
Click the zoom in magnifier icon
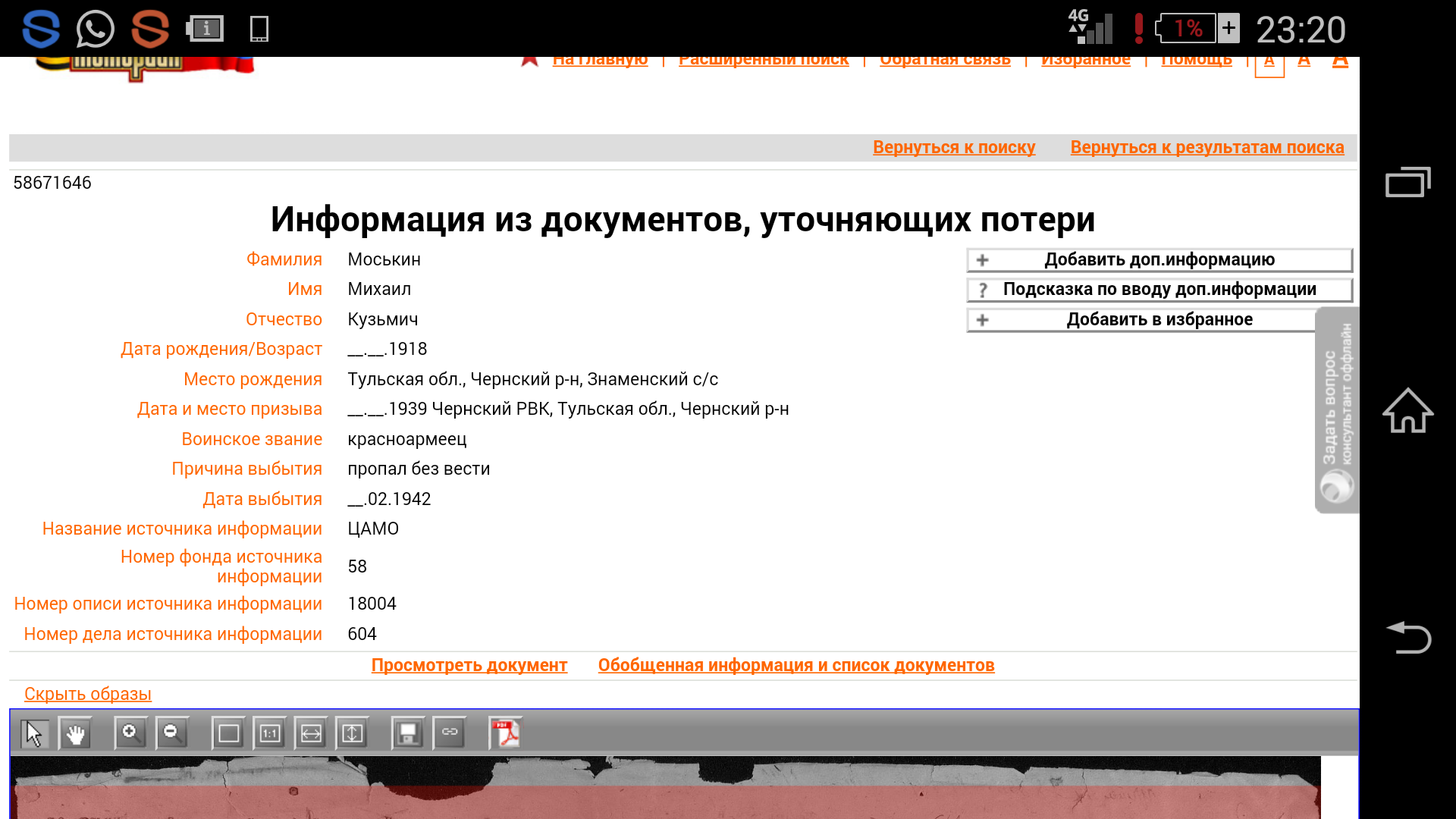[130, 733]
